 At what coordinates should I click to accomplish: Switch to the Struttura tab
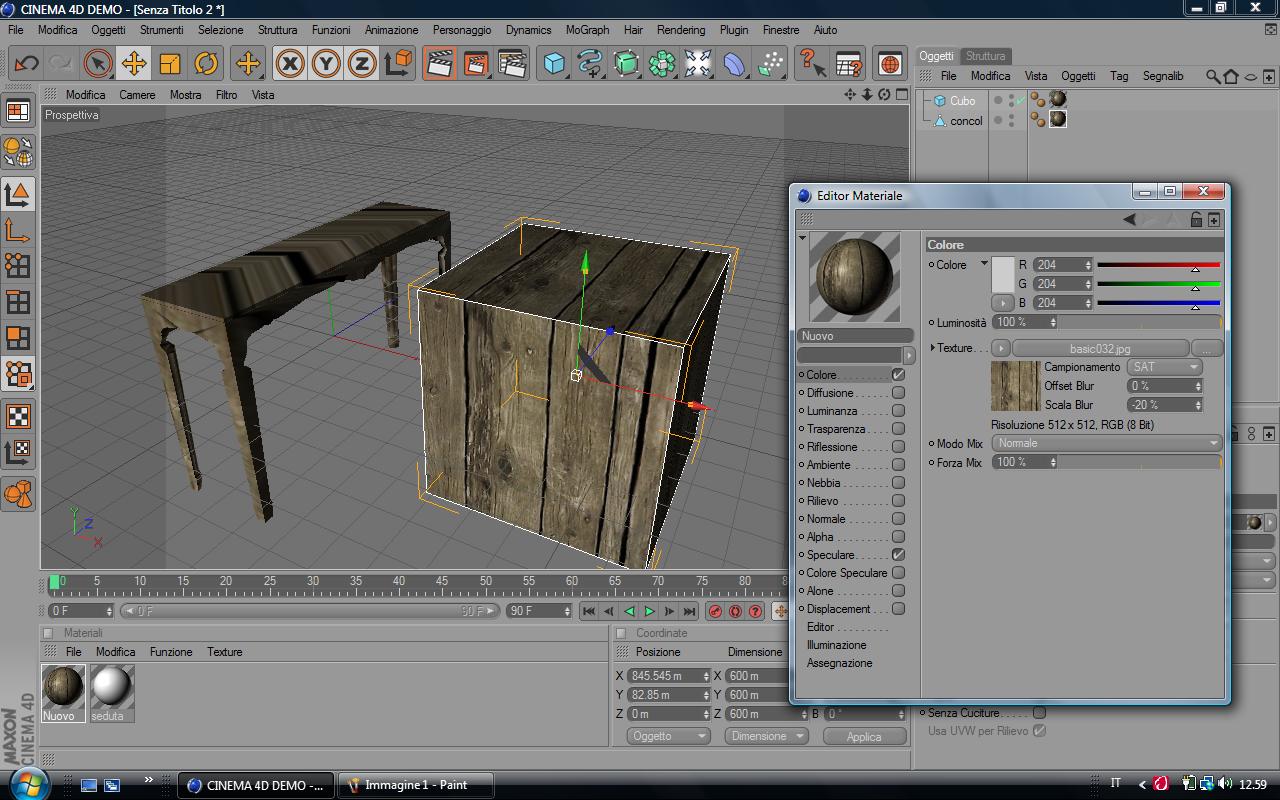pos(985,56)
